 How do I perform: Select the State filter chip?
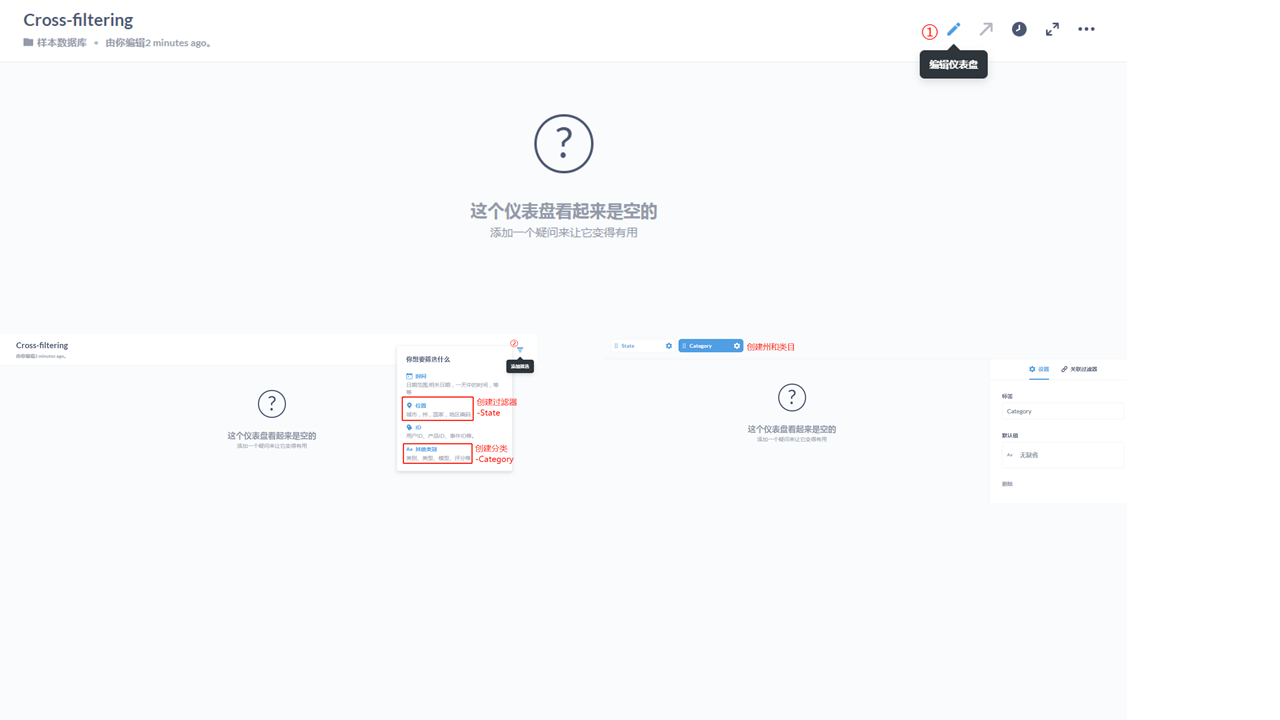tap(629, 345)
